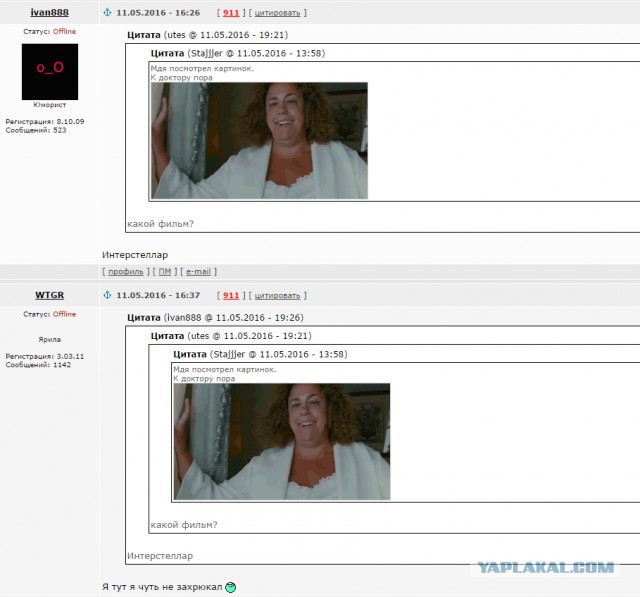Click 'Ярила' rank label
This screenshot has width=640, height=597.
(49, 340)
